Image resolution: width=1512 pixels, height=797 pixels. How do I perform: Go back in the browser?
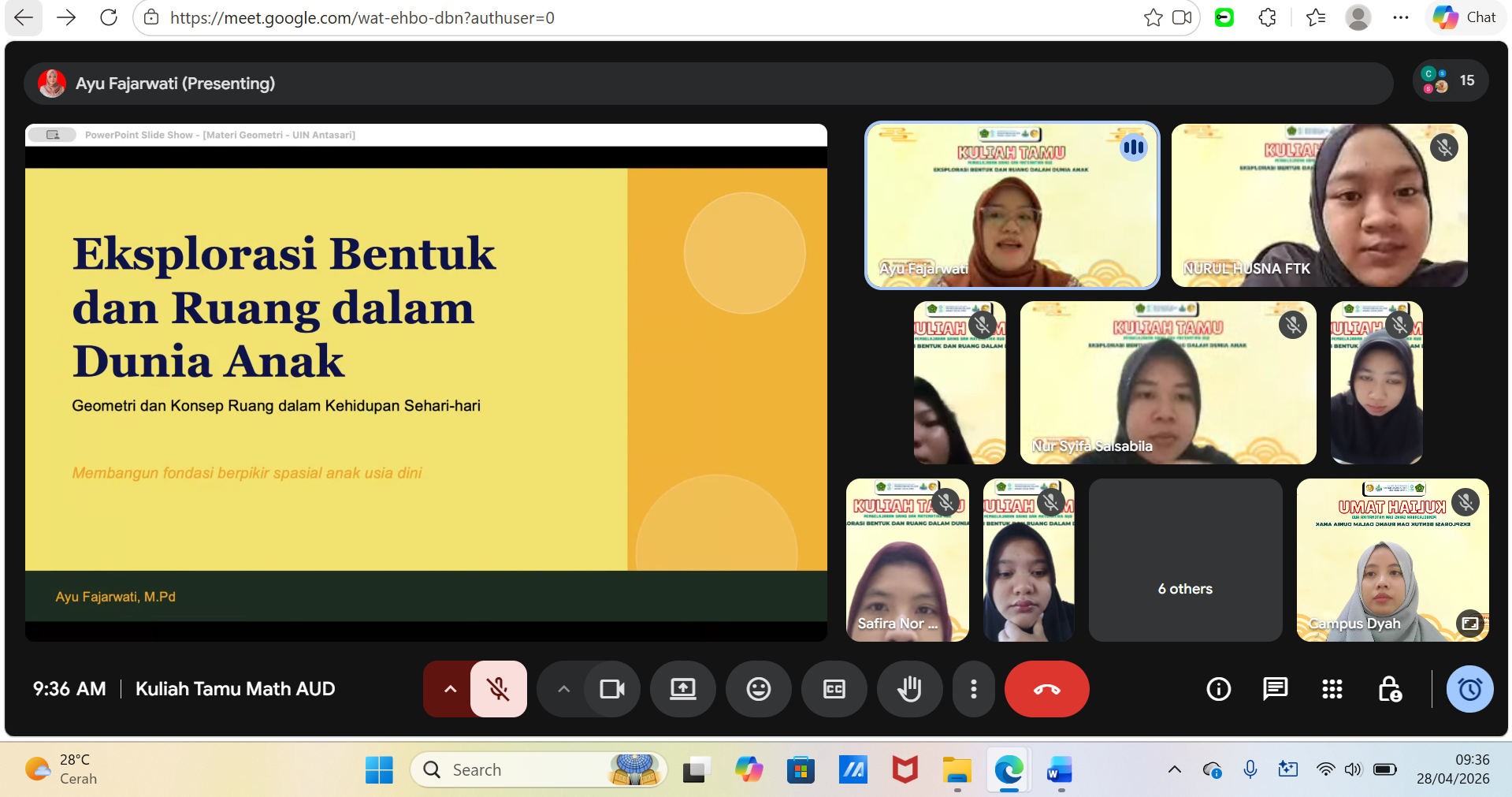[24, 17]
